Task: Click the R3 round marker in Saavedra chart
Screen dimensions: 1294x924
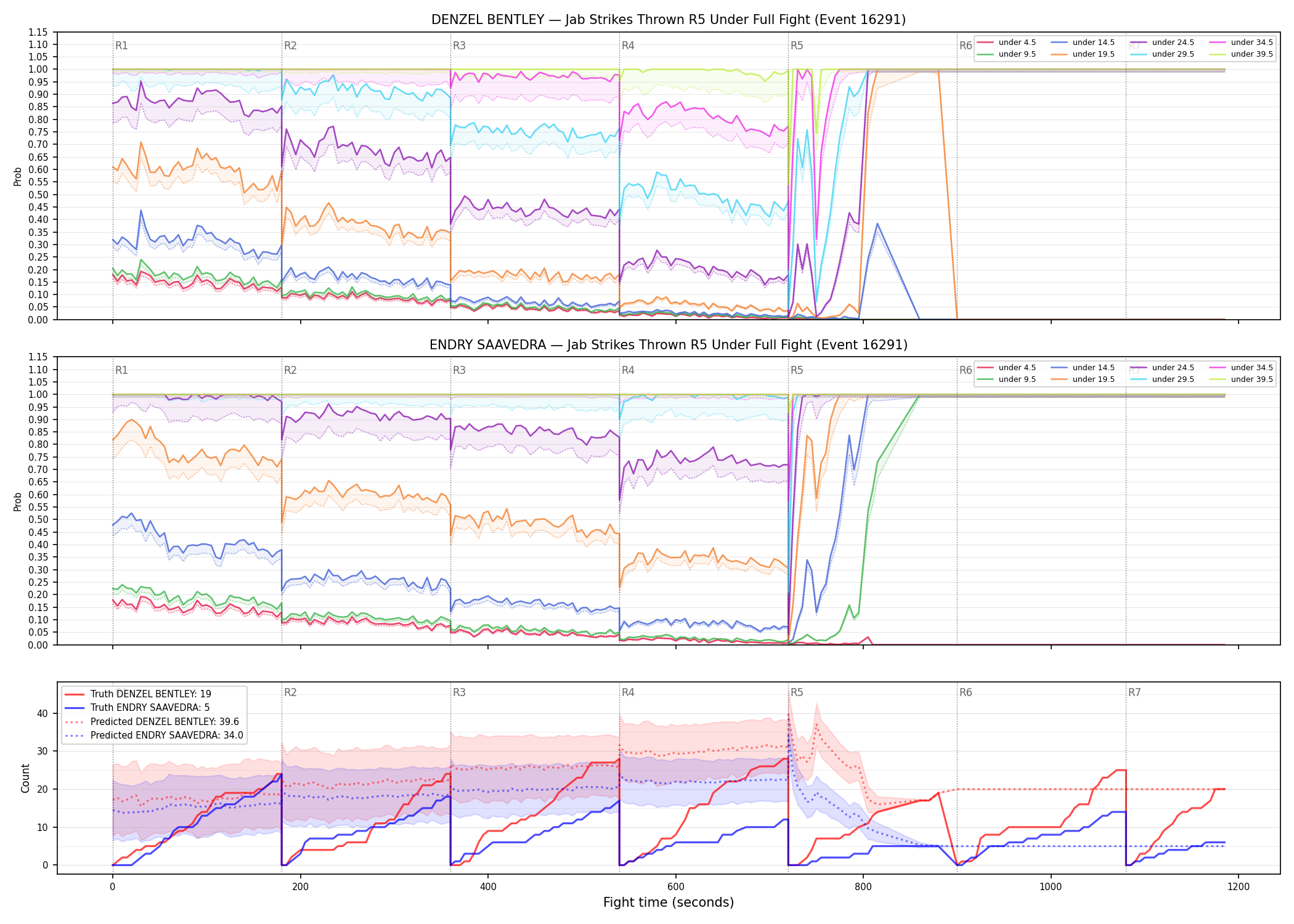Action: coord(459,370)
